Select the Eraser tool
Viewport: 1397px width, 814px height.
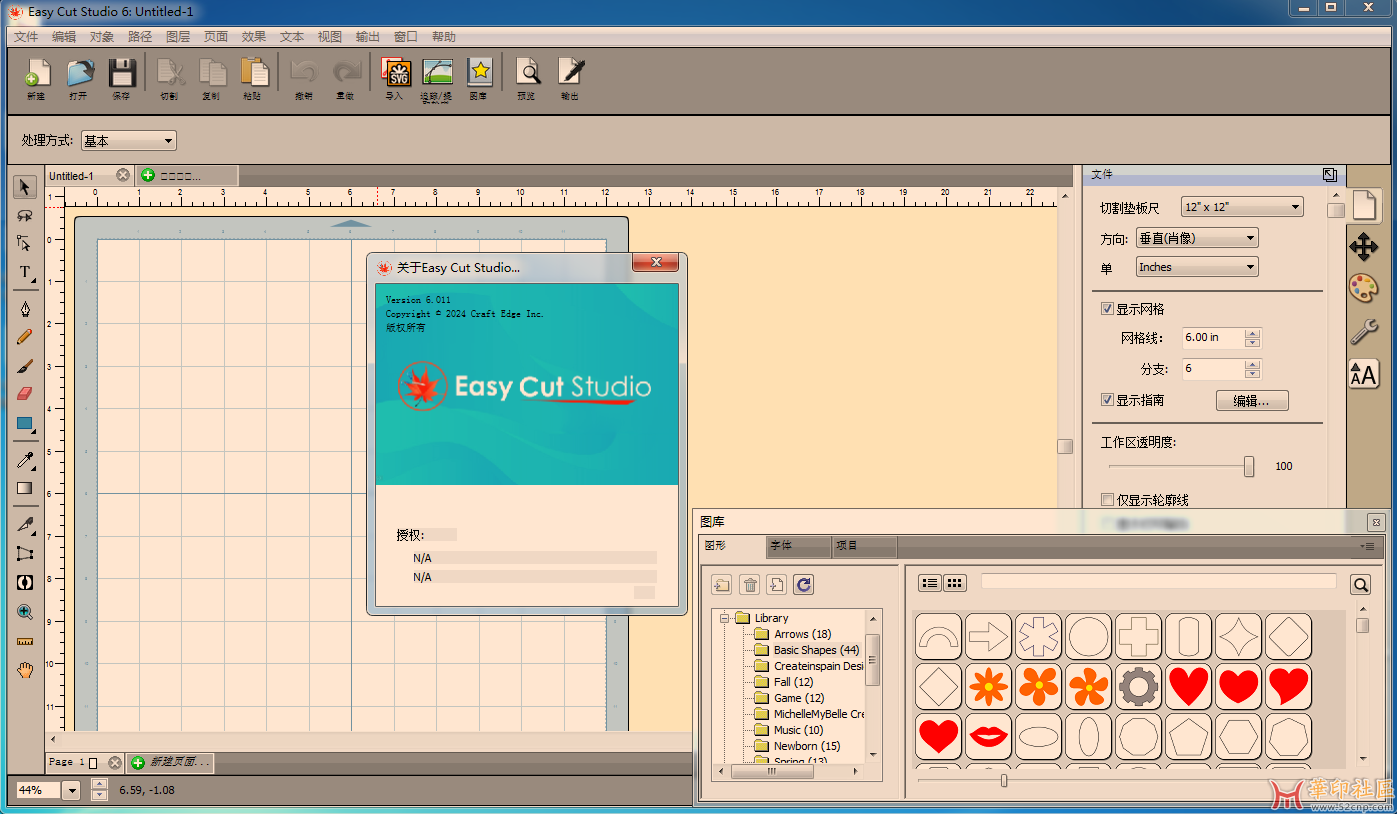tap(25, 394)
